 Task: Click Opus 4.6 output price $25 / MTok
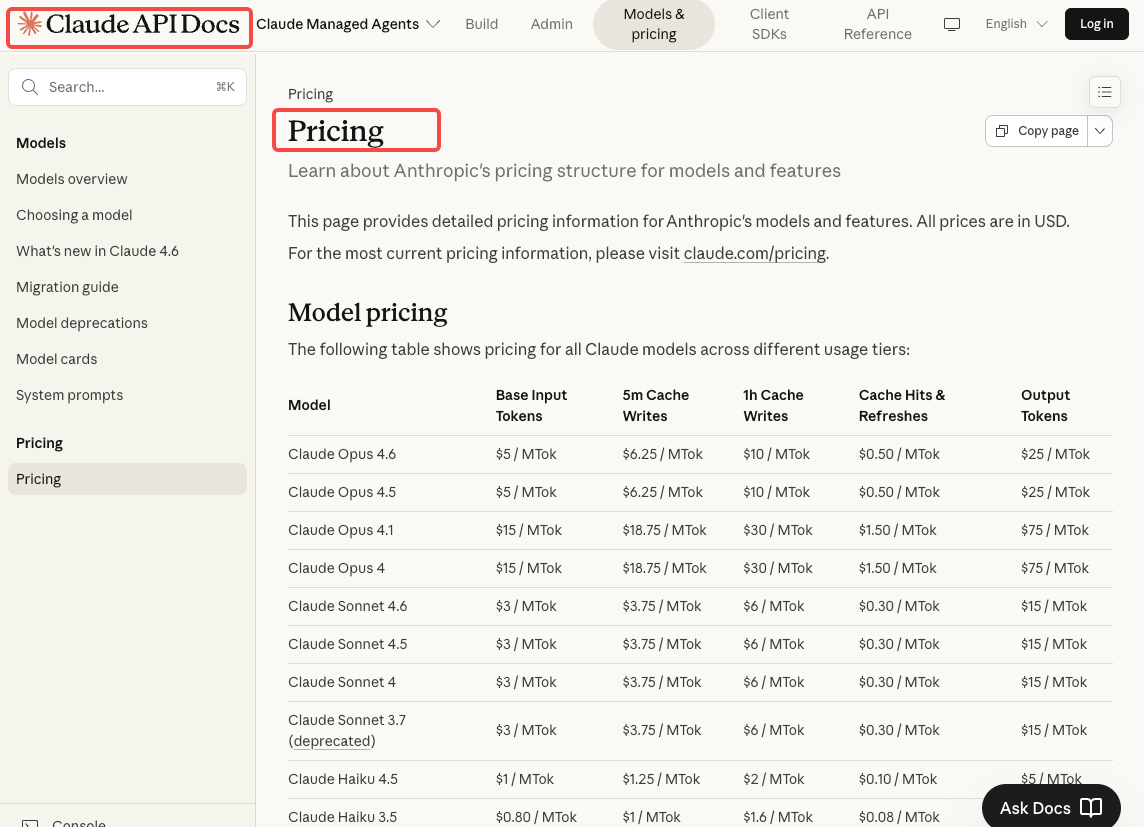[x=1055, y=454]
